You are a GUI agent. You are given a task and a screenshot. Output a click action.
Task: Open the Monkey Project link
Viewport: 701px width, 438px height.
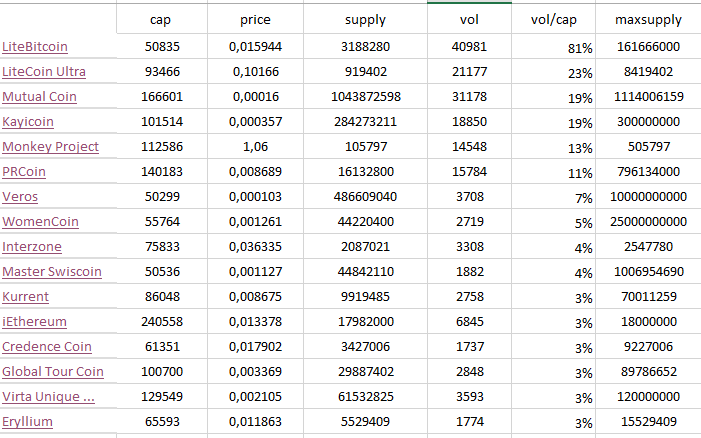50,147
